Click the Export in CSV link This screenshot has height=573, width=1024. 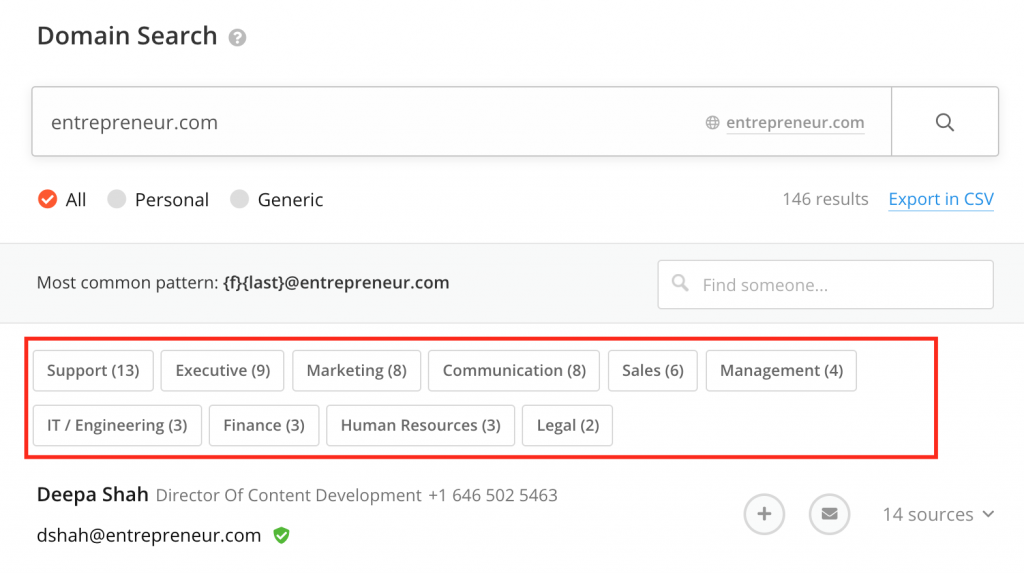point(941,199)
